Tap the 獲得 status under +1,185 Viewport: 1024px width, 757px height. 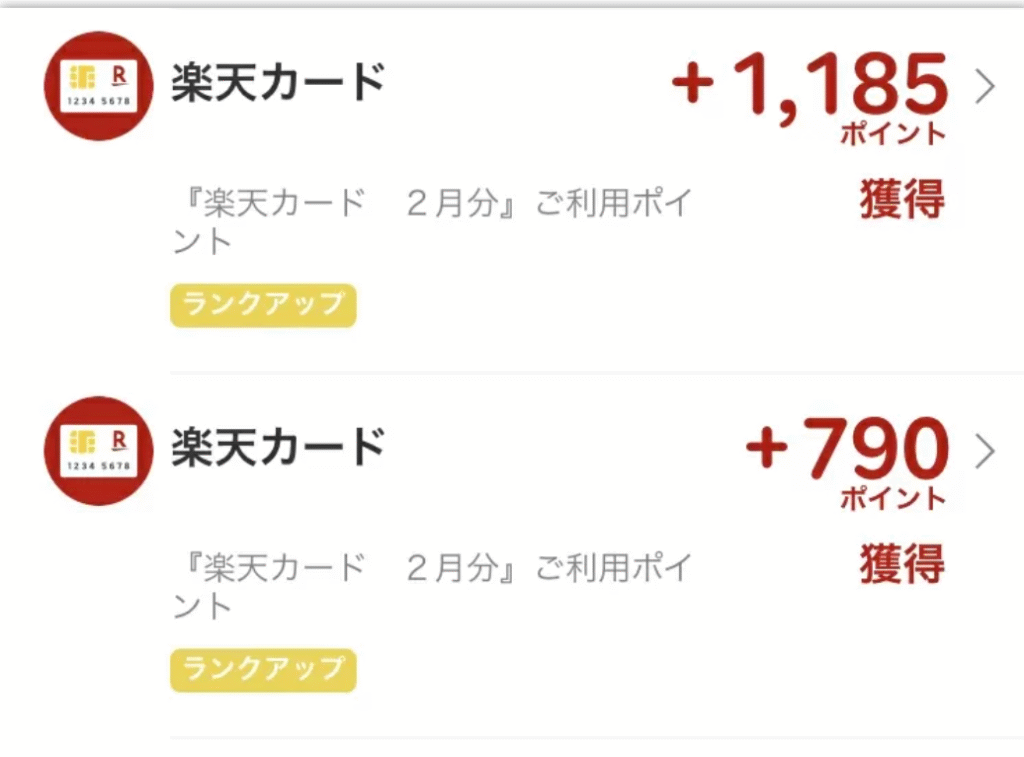(902, 199)
